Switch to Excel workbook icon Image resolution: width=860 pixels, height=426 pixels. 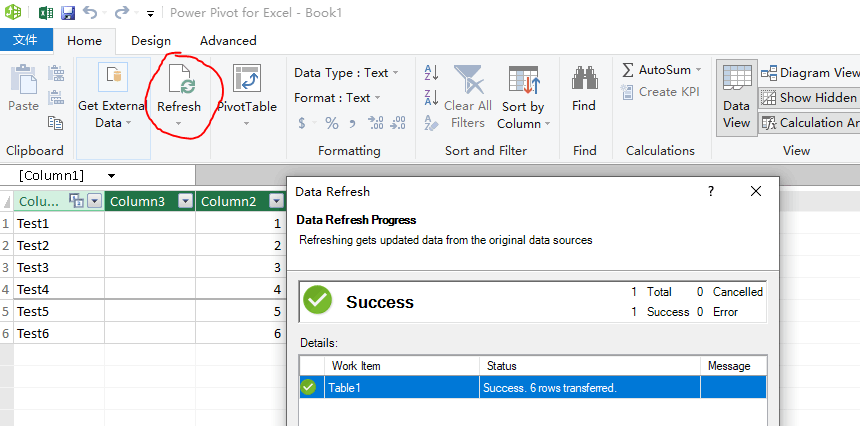[46, 13]
